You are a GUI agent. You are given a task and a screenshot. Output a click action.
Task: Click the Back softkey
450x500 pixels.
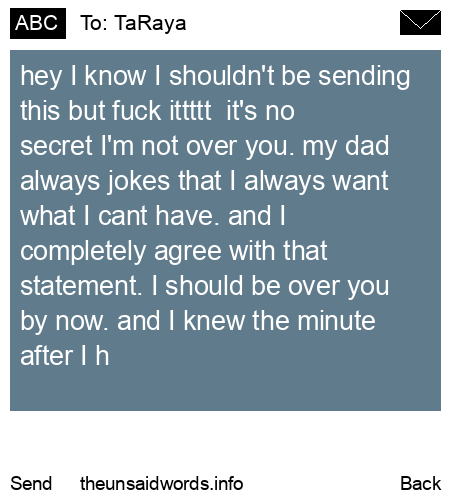pyautogui.click(x=421, y=483)
